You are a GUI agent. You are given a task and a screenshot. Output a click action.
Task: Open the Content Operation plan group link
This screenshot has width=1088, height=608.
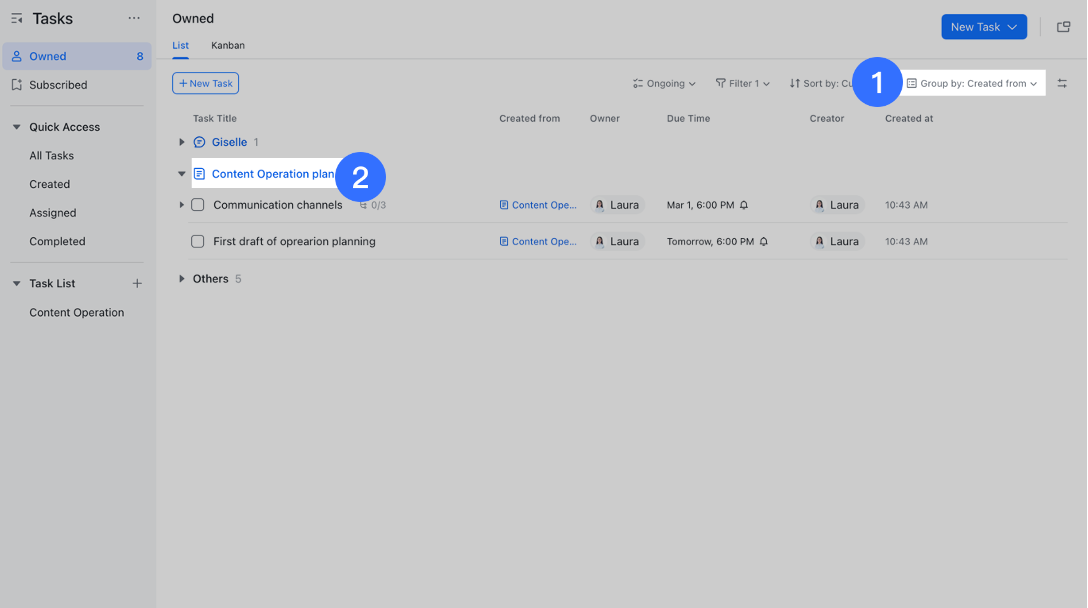272,174
